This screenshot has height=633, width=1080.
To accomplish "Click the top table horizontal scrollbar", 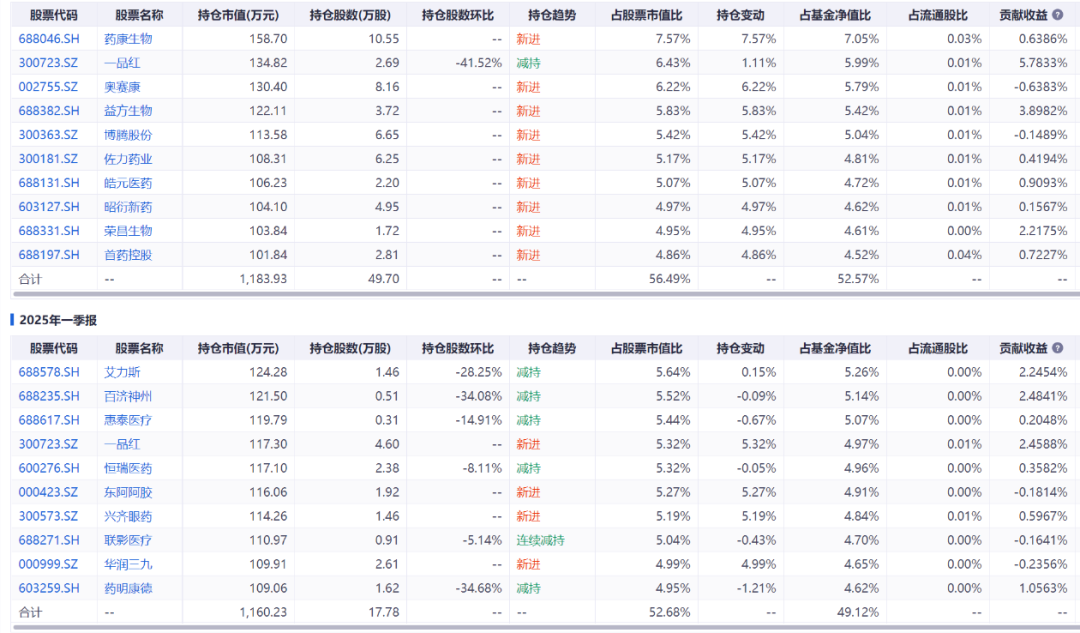I will coord(546,294).
